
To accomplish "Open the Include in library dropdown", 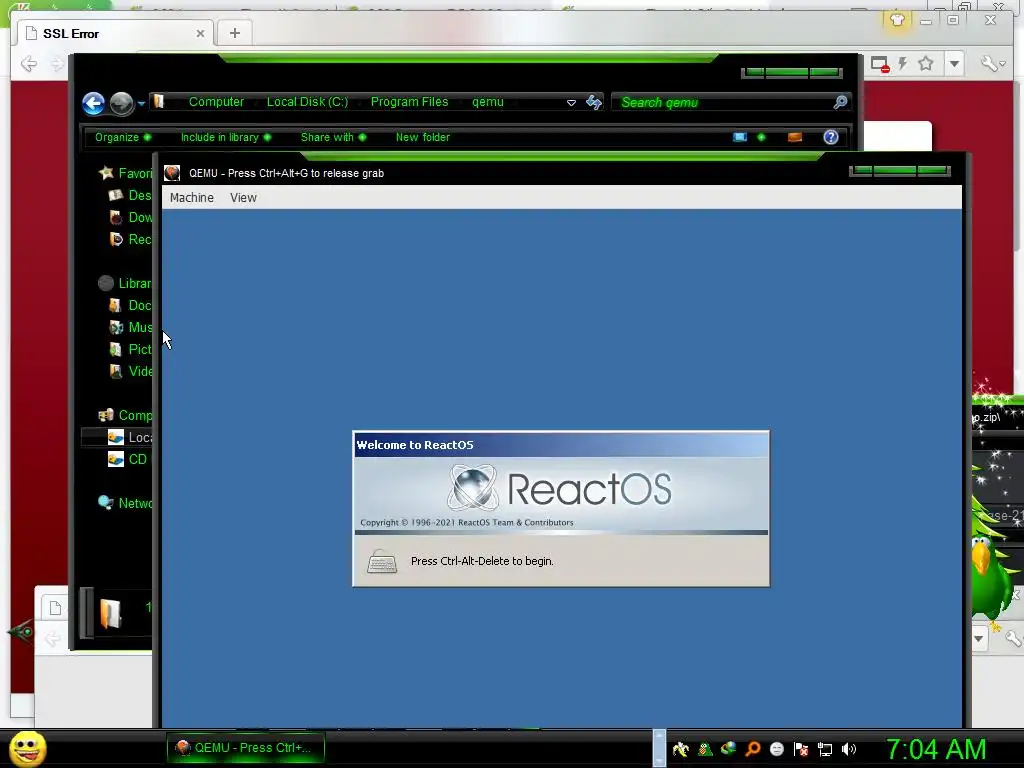I will pos(226,137).
